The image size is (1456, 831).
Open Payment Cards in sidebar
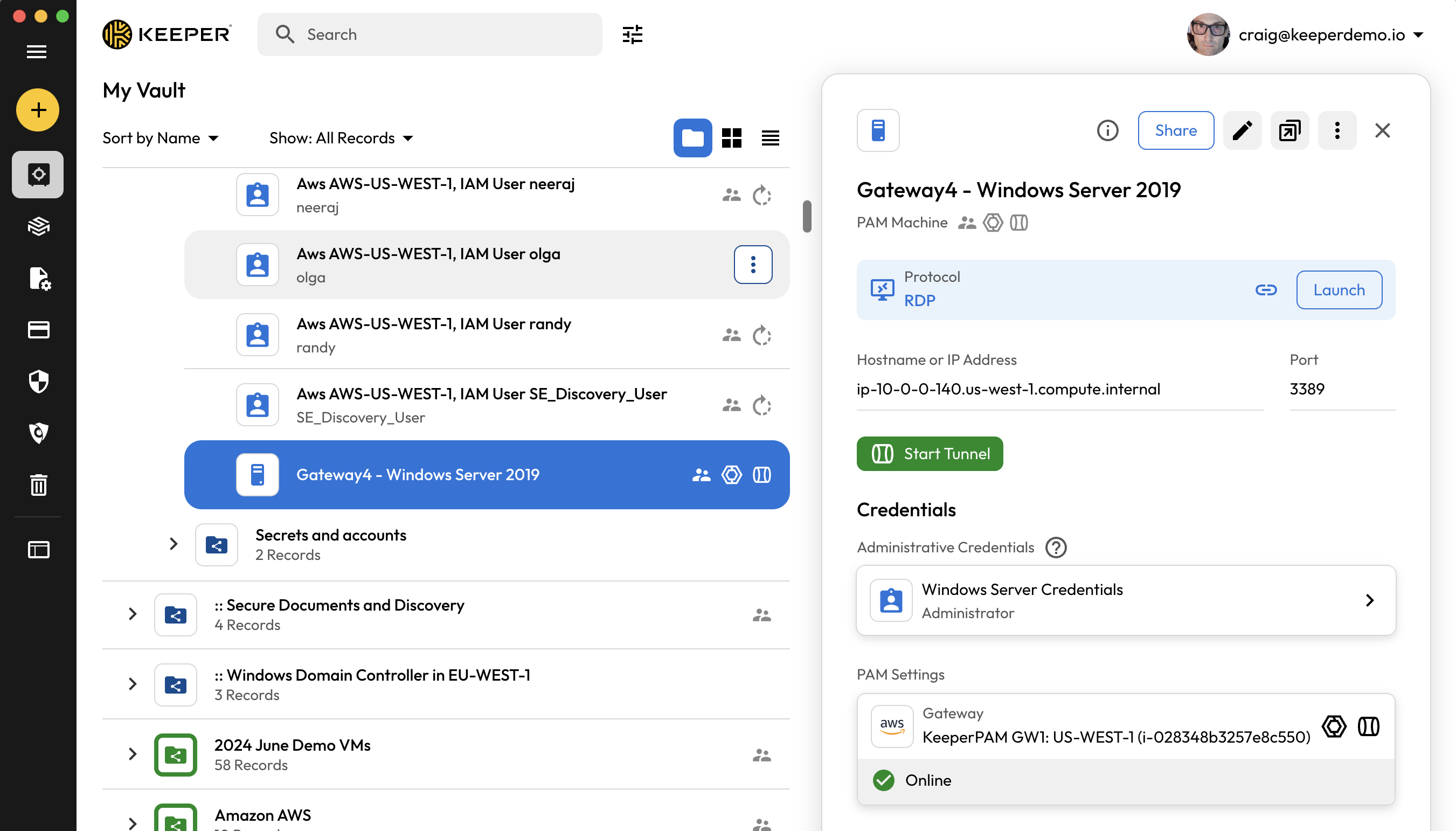point(38,330)
